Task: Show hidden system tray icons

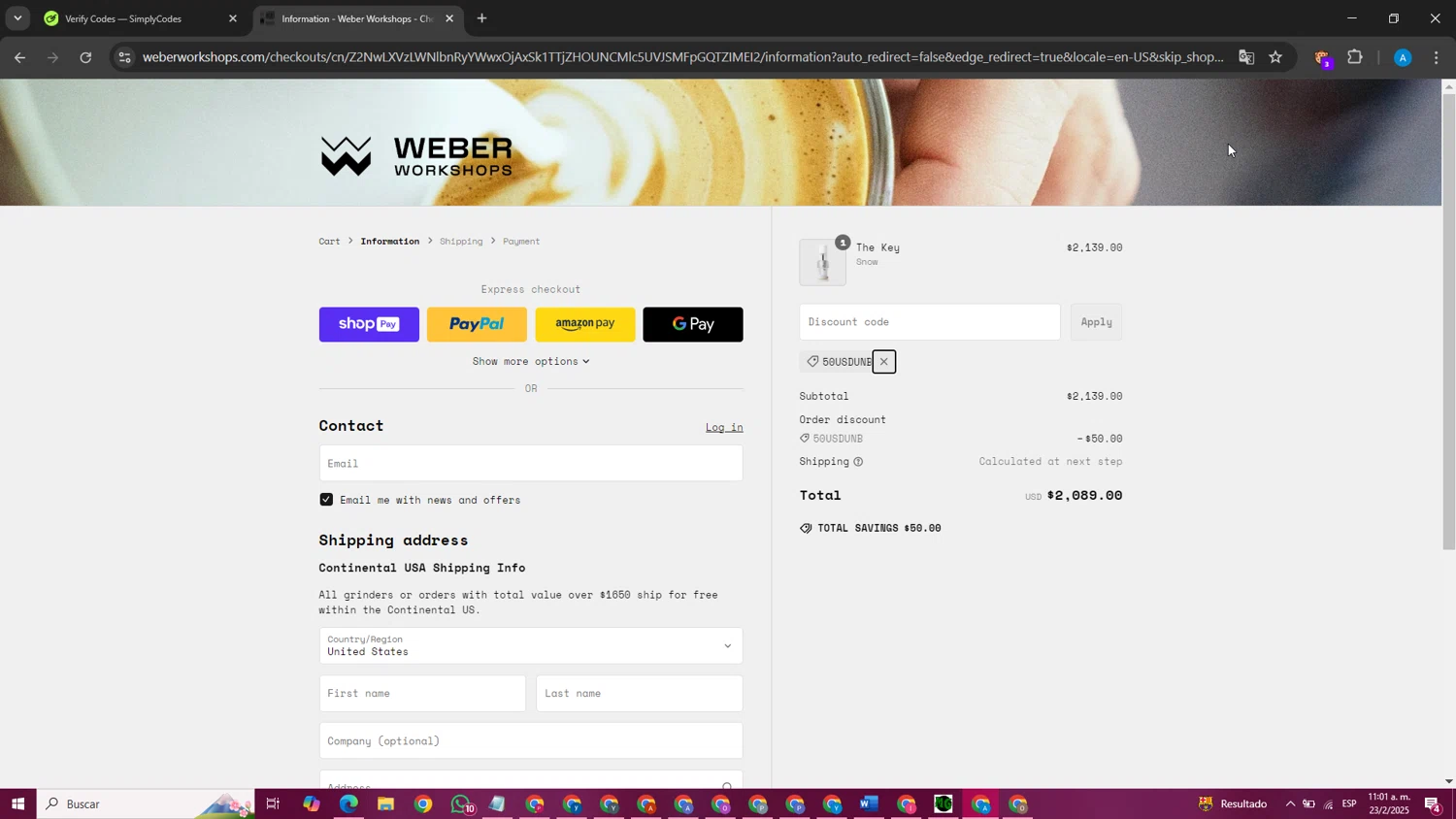Action: [x=1290, y=803]
